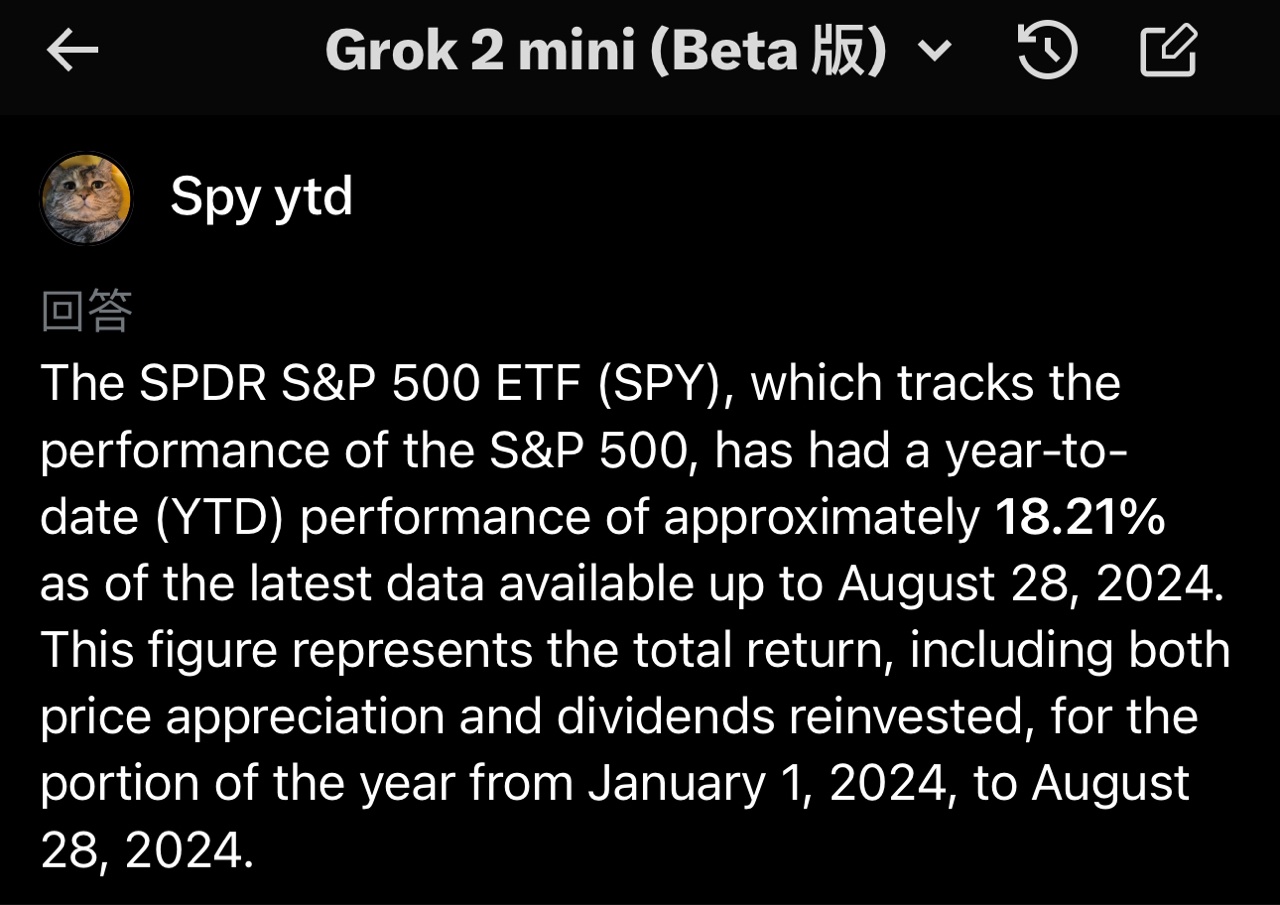1280x905 pixels.
Task: Expand the model selector chevron
Action: (934, 51)
